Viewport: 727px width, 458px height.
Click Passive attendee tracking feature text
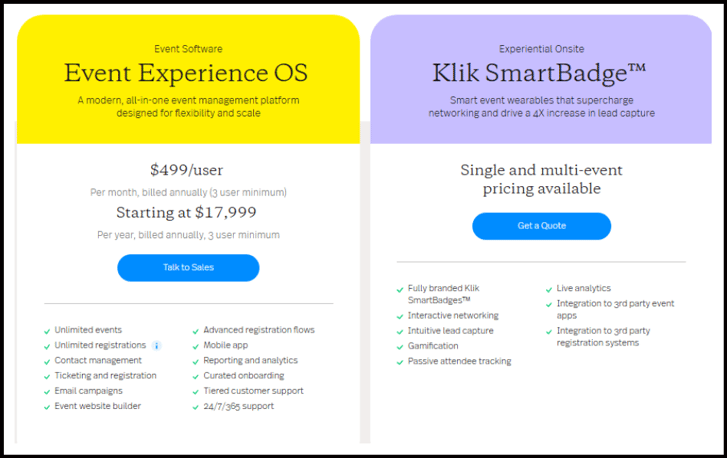pos(459,361)
